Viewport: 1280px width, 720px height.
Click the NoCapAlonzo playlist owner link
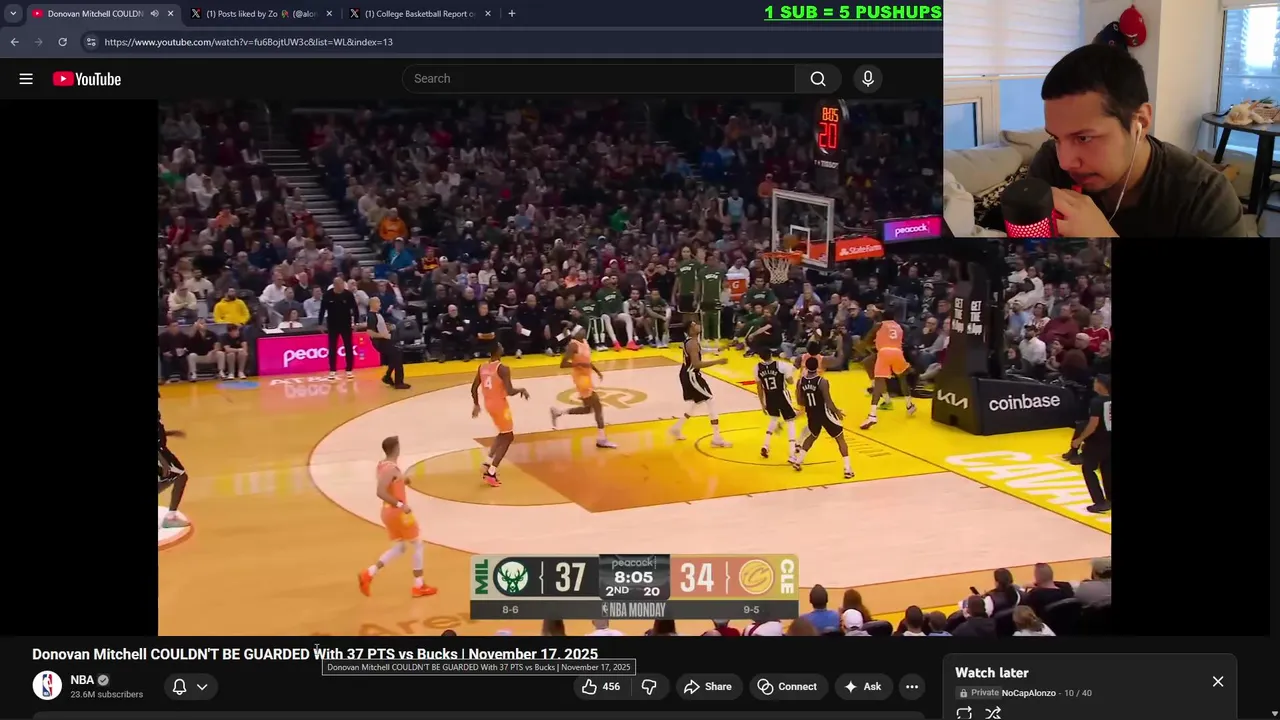[1028, 693]
